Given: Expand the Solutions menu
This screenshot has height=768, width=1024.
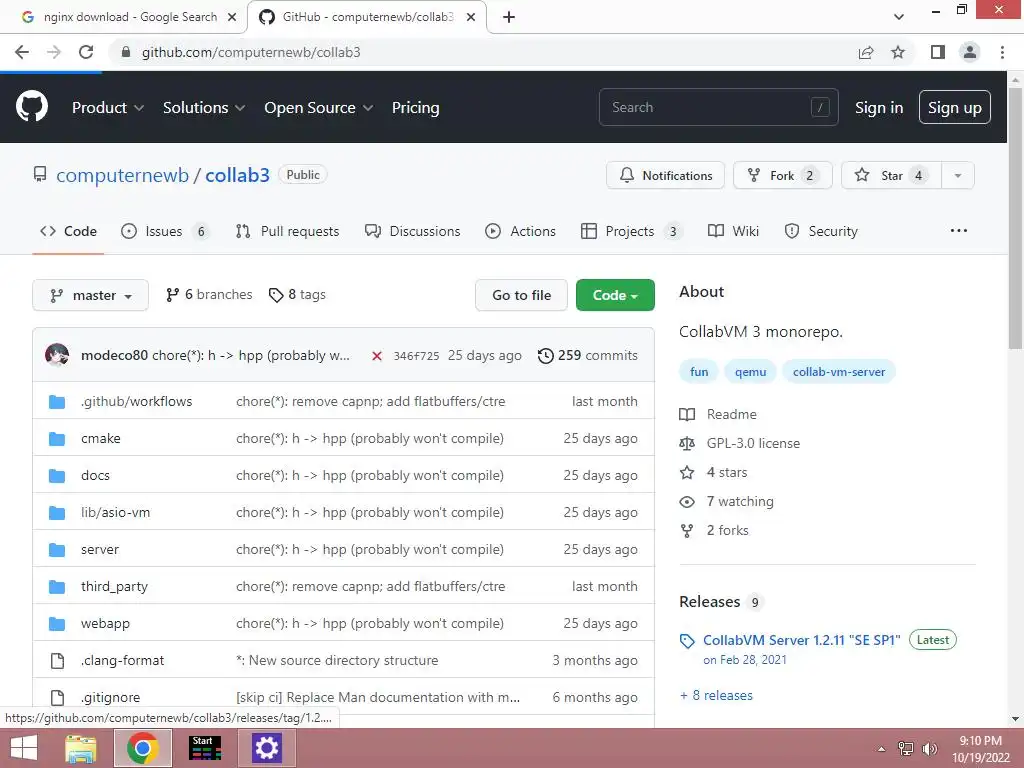Looking at the screenshot, I should (x=204, y=107).
